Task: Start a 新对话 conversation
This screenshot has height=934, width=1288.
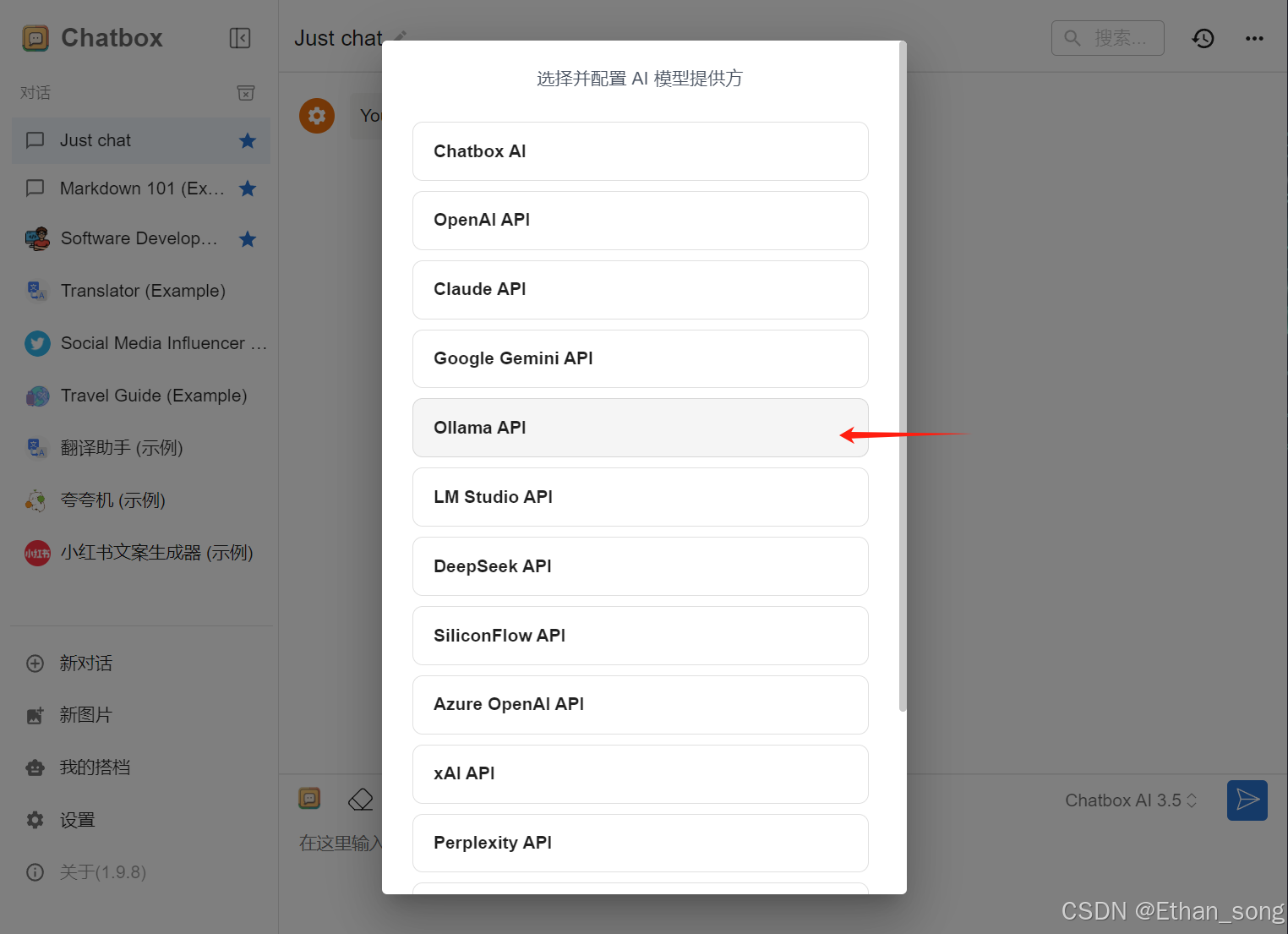Action: click(85, 664)
